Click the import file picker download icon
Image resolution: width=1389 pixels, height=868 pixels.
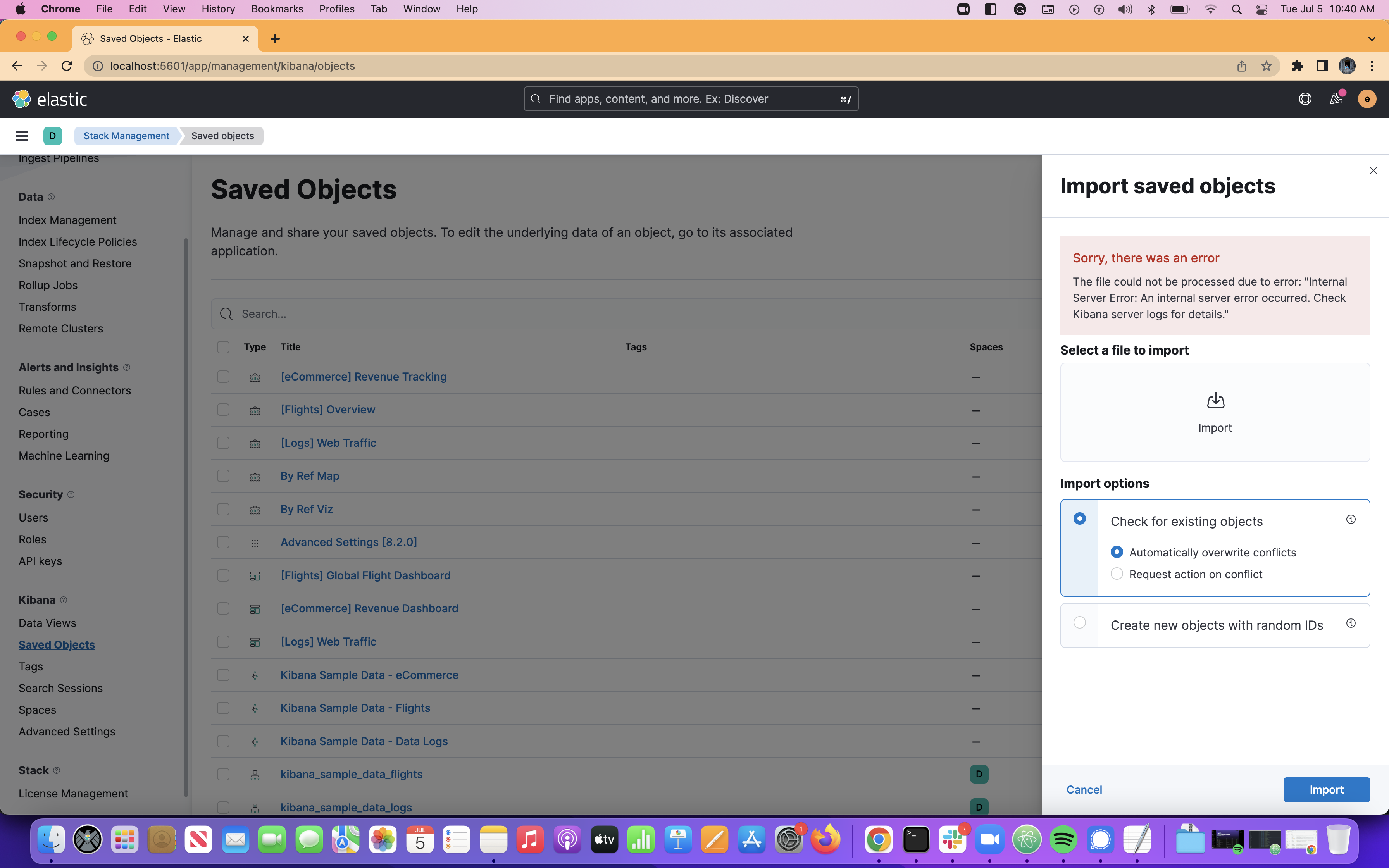1215,401
